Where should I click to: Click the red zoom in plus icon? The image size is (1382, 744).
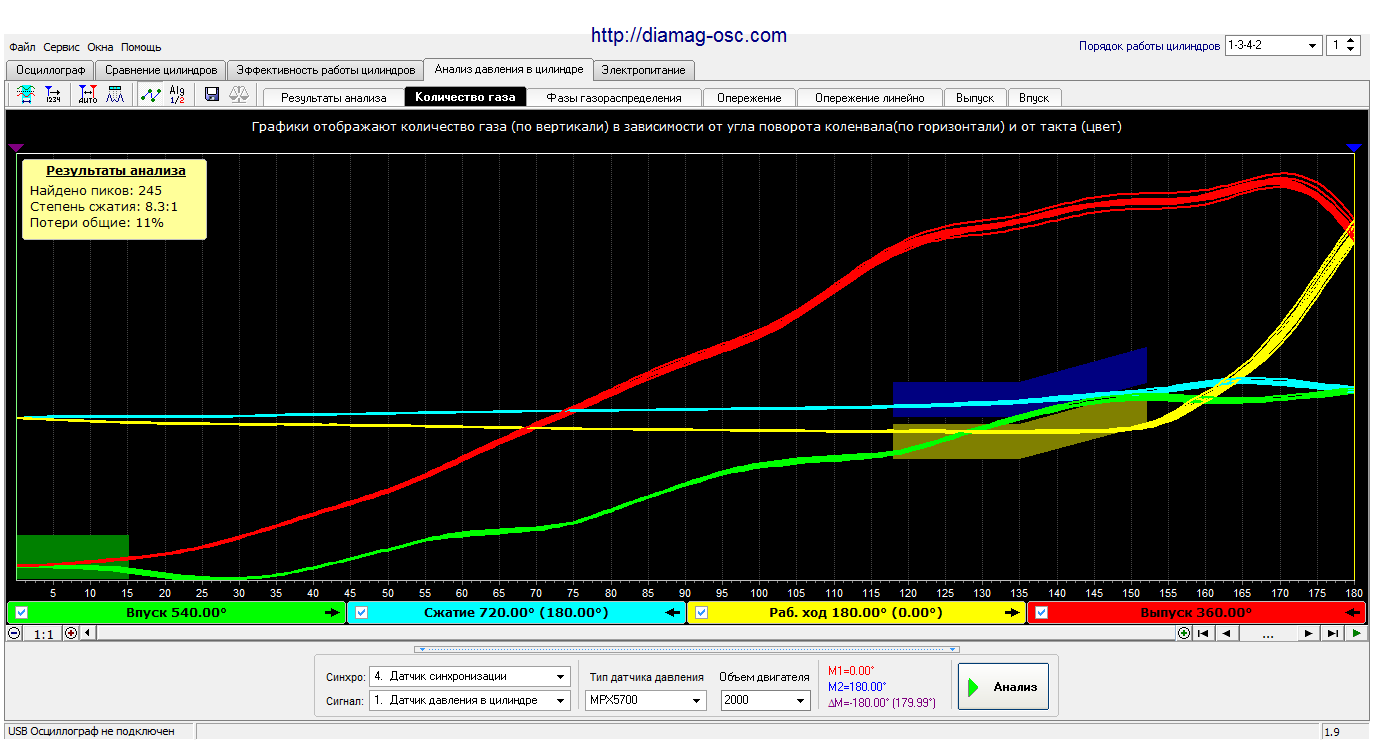tap(70, 633)
